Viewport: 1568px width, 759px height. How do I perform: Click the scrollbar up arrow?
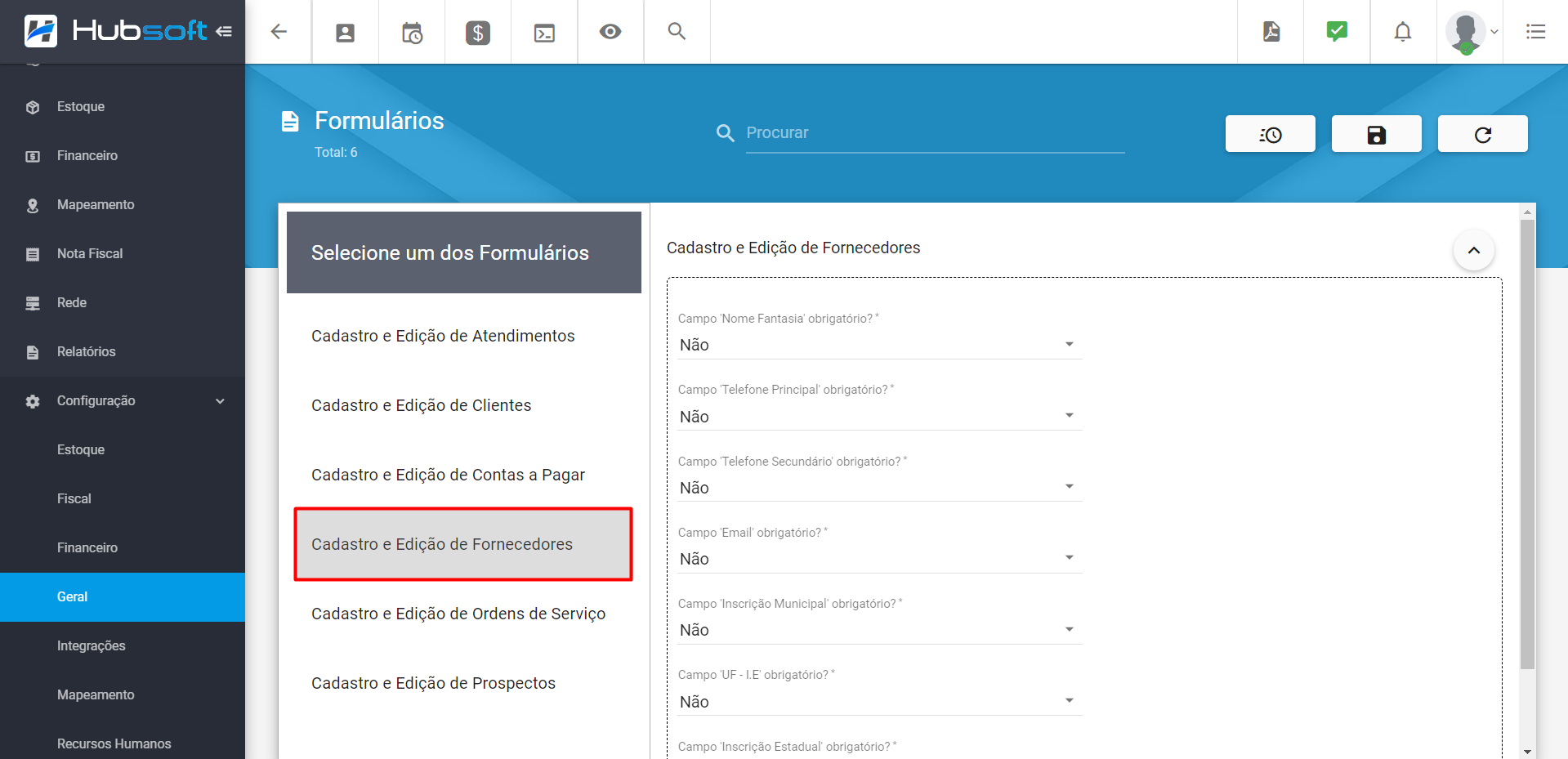(1527, 212)
